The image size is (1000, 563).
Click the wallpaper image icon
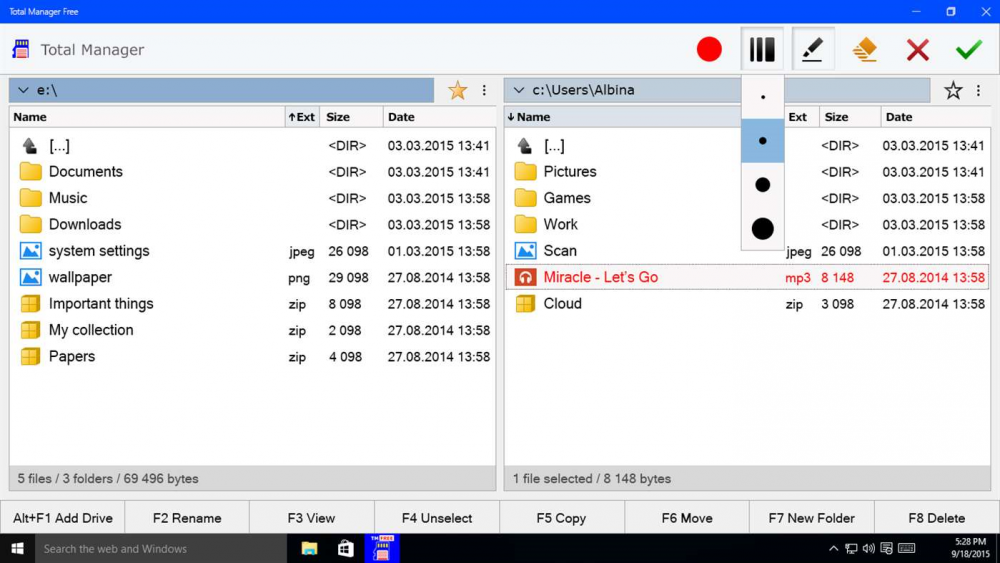pos(30,277)
